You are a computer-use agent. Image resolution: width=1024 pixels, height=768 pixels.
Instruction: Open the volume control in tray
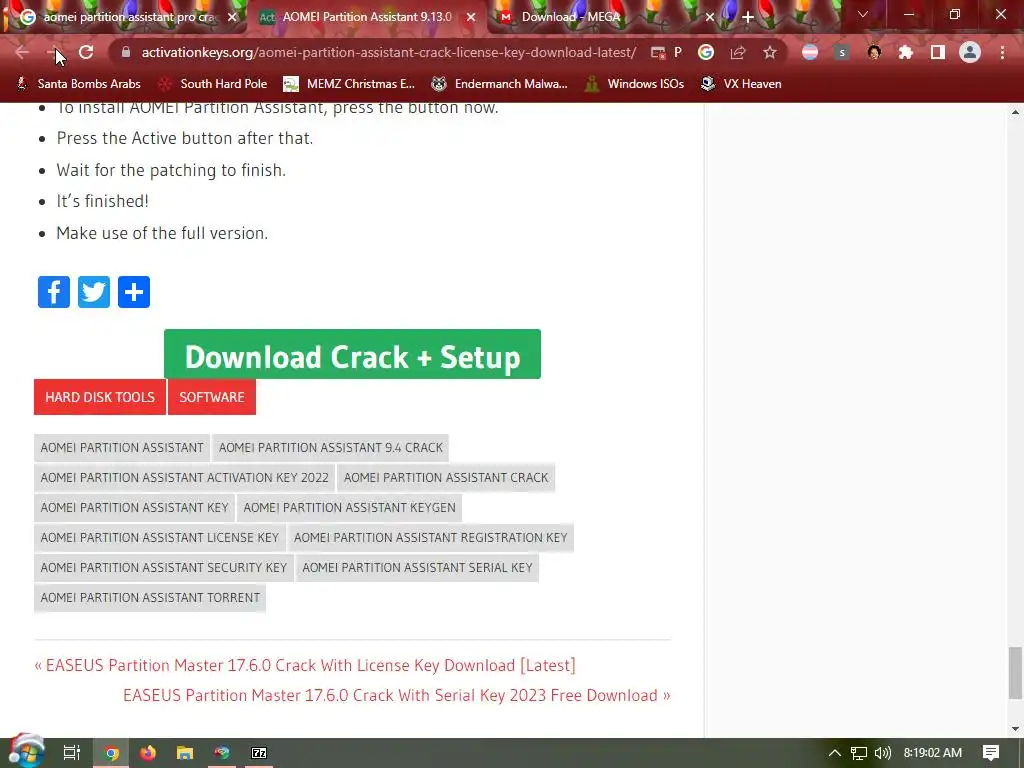point(882,753)
